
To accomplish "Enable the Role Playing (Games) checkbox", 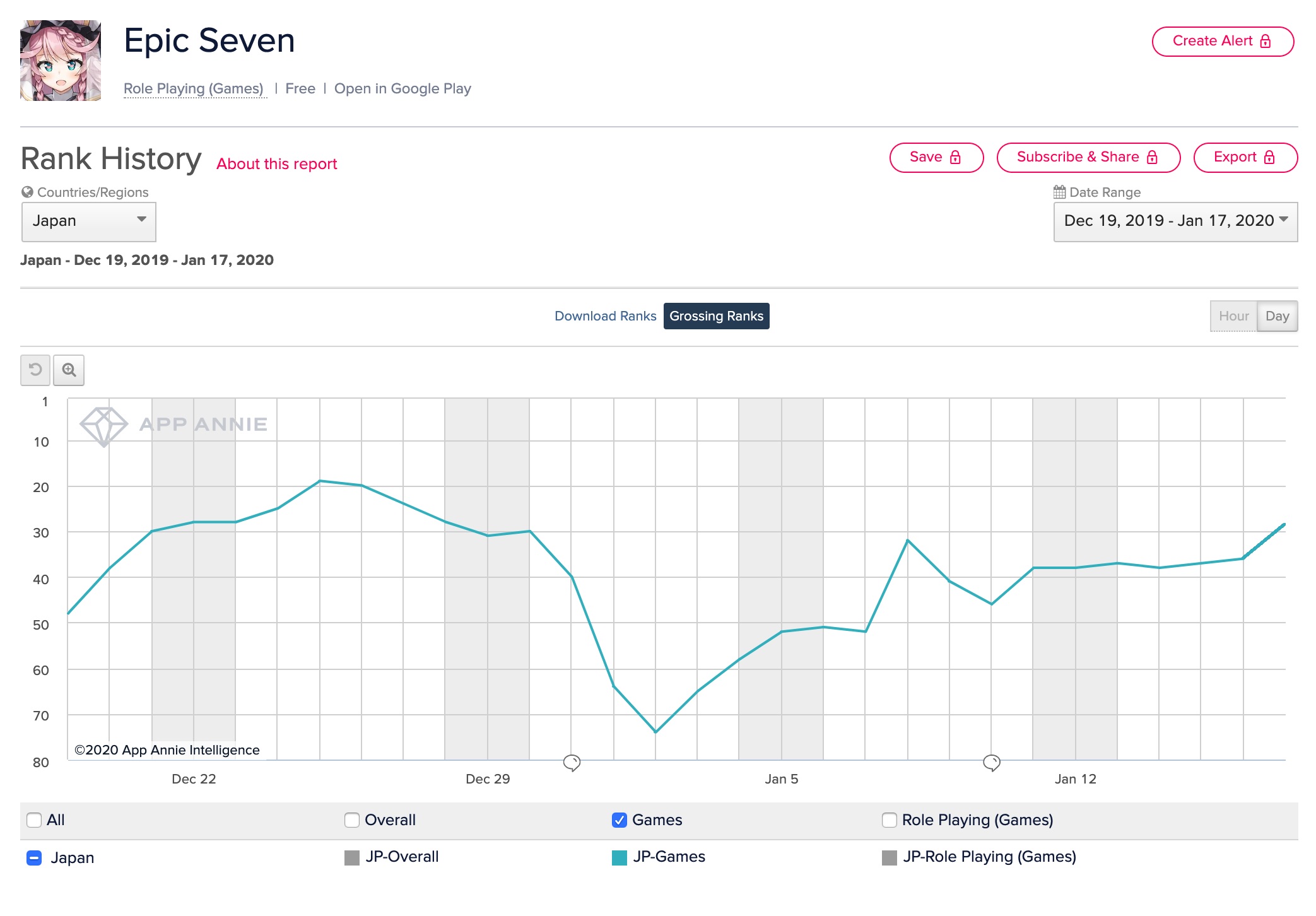I will click(x=890, y=820).
